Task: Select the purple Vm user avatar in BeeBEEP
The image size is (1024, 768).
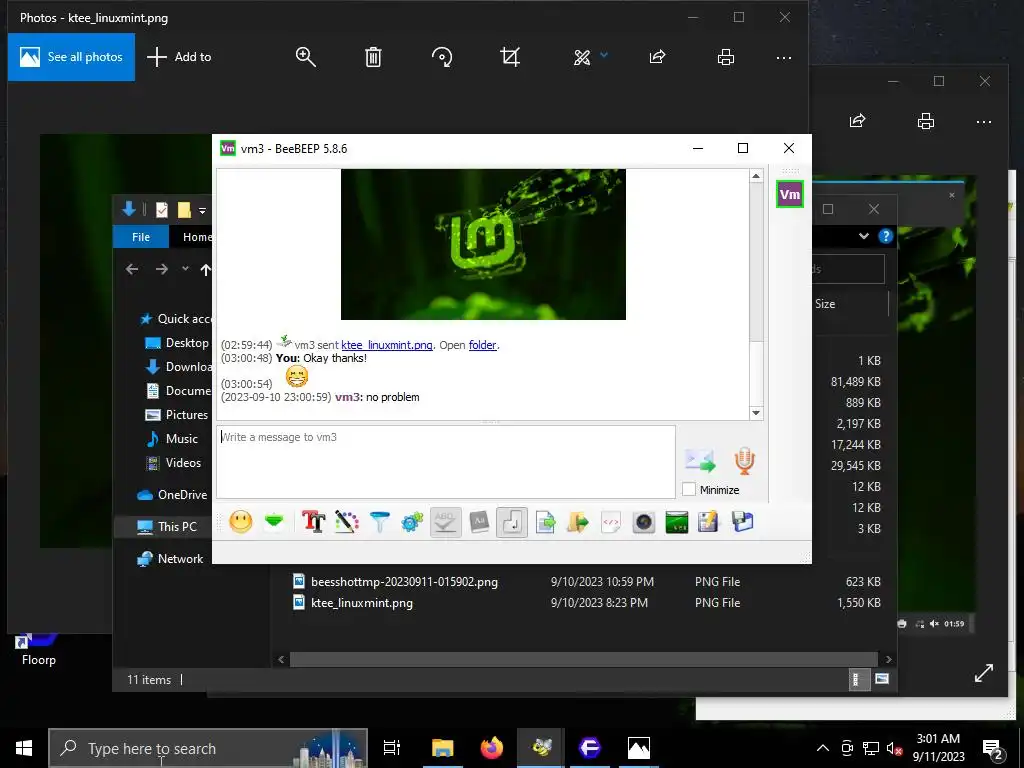Action: (790, 194)
